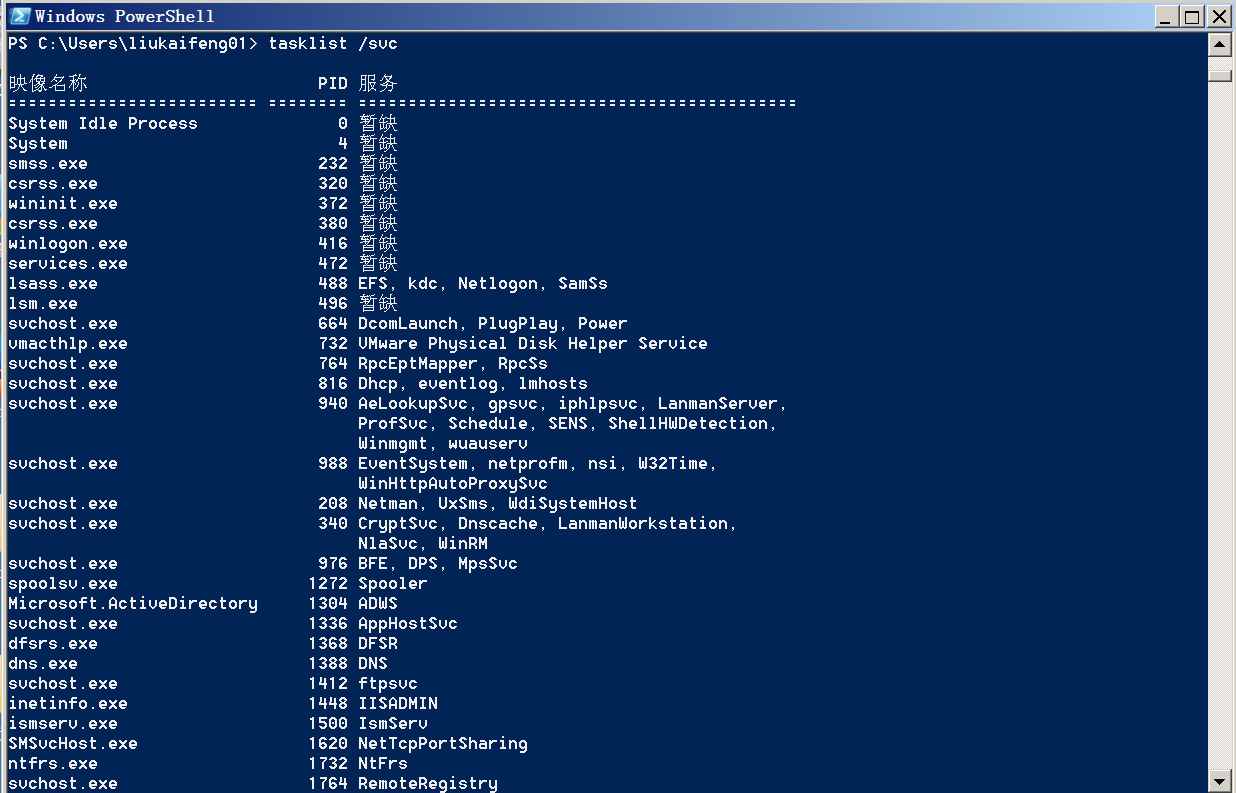
Task: Click the NetTcpPortSharing service name
Action: pos(443,744)
